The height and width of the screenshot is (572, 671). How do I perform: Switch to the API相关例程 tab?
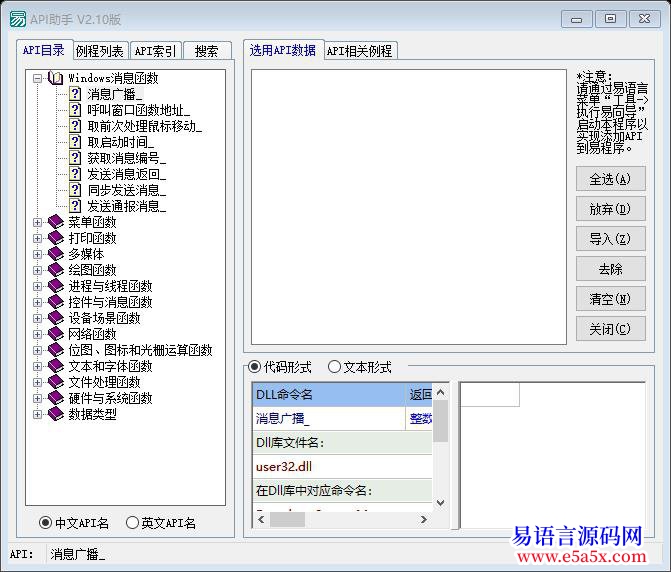pyautogui.click(x=360, y=51)
